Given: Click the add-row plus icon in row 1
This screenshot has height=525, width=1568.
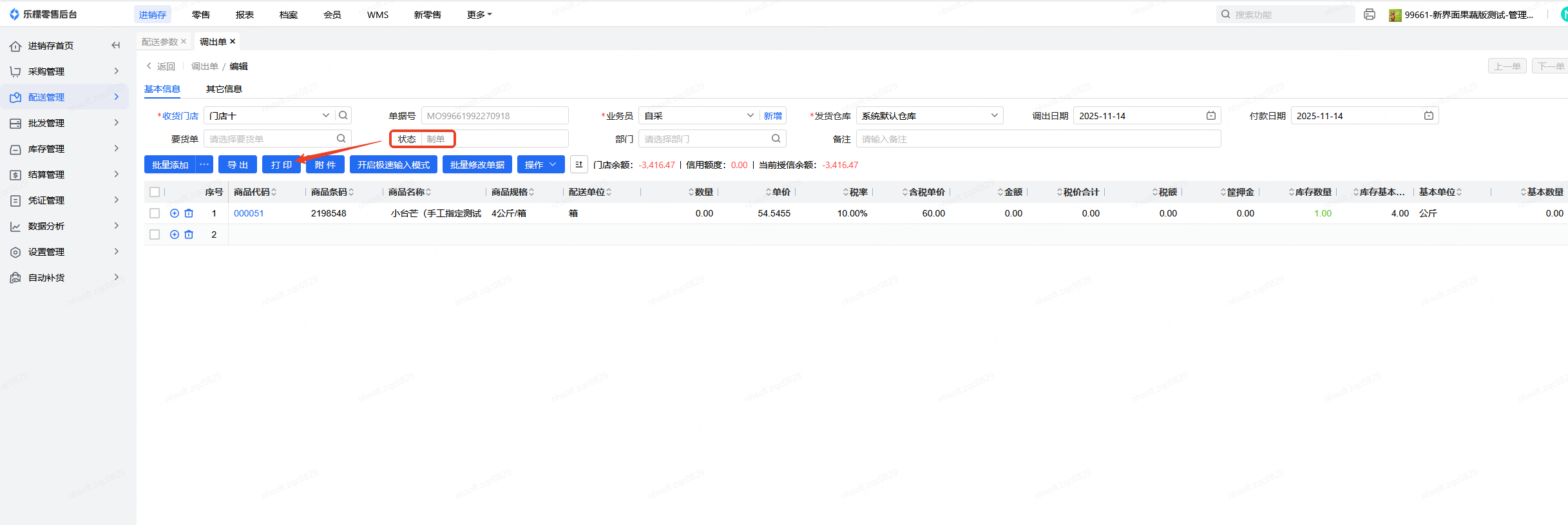Looking at the screenshot, I should [x=175, y=213].
